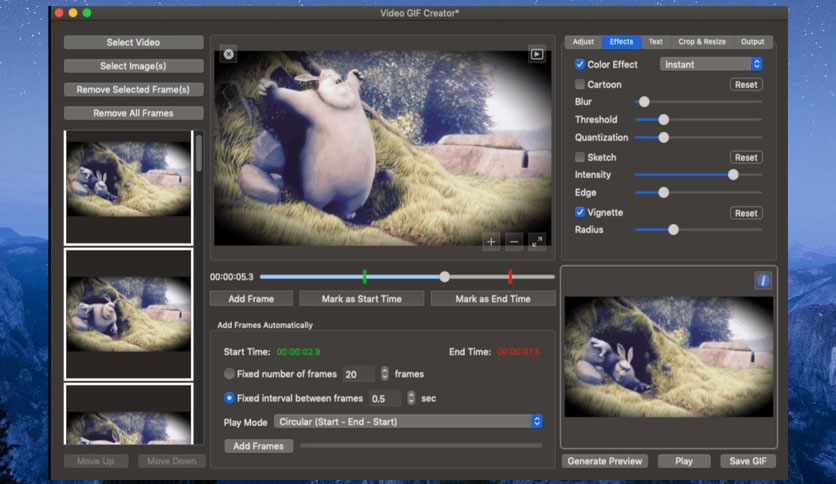Uncheck the Vignette checkbox

[x=580, y=212]
